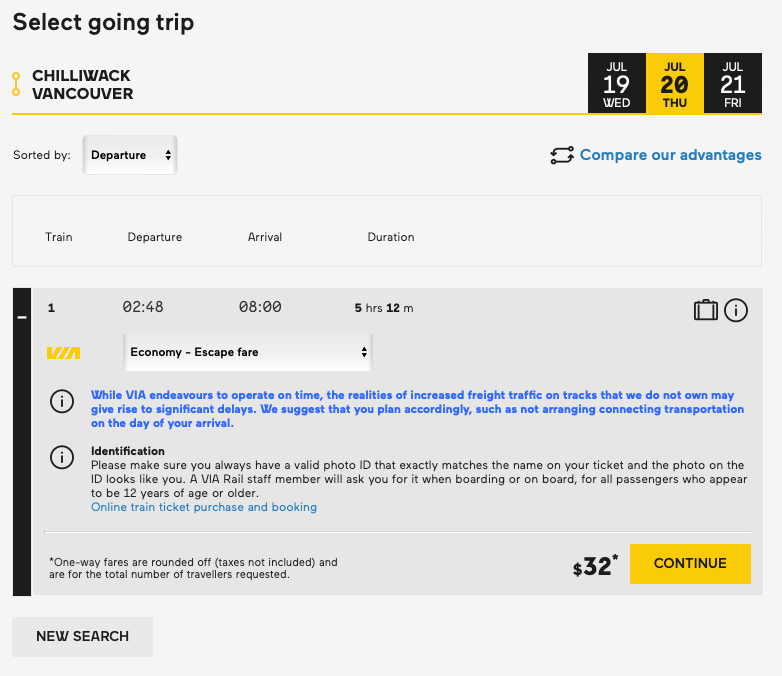782x676 pixels.
Task: Click the VIA Rail logo
Action: 64,353
